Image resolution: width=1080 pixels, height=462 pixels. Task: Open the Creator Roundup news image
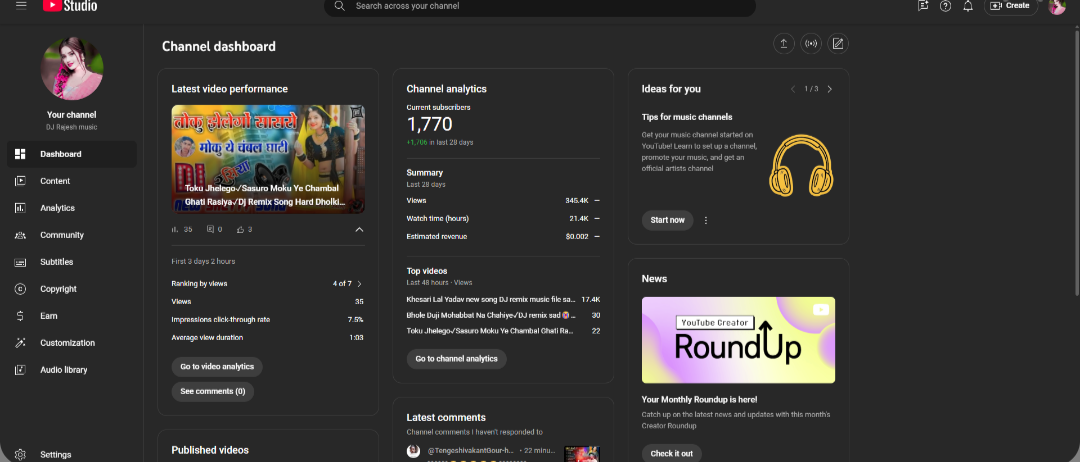click(x=738, y=340)
